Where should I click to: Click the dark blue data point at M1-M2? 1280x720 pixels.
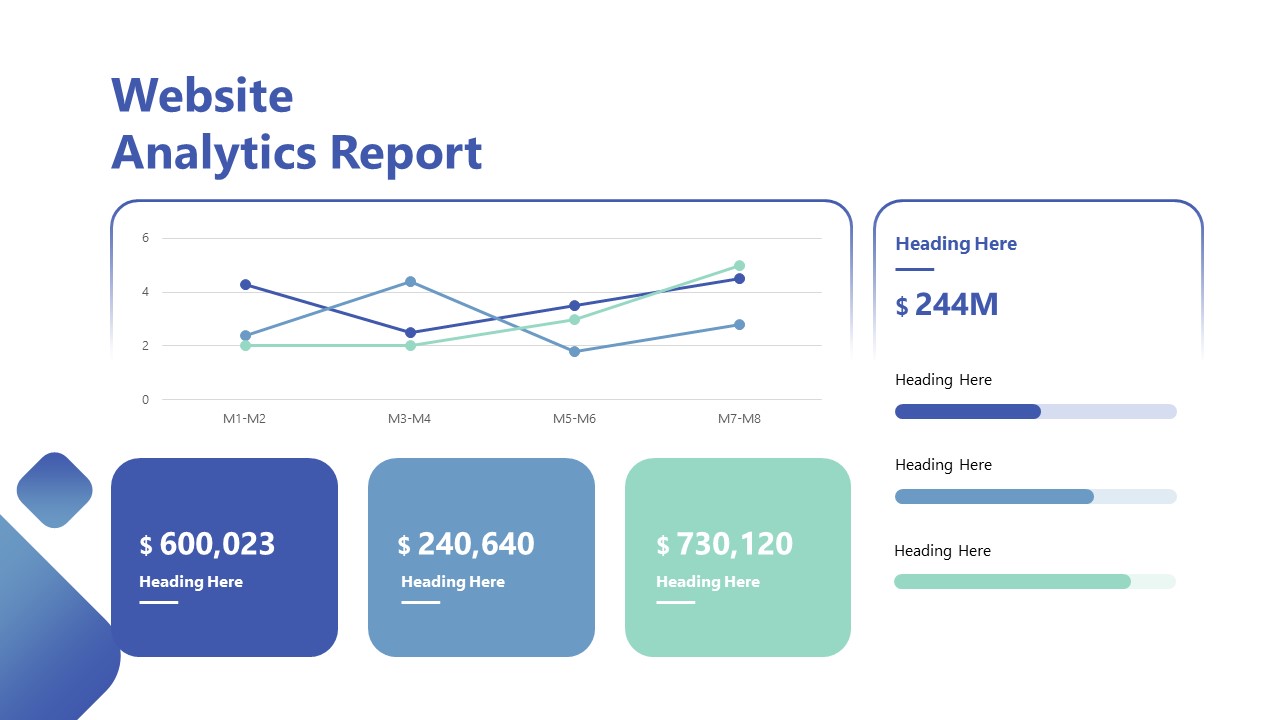click(x=243, y=284)
